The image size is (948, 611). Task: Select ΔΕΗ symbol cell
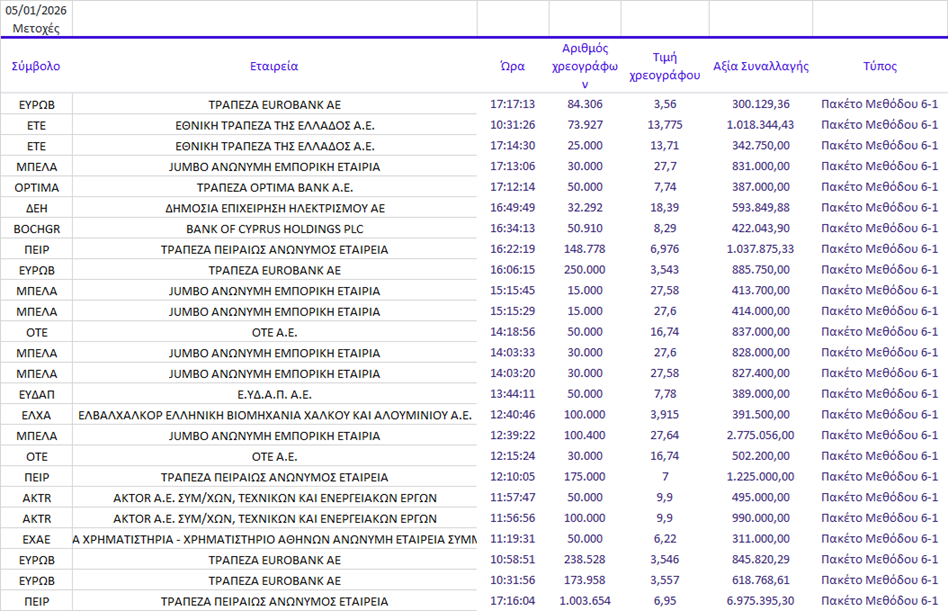point(36,208)
